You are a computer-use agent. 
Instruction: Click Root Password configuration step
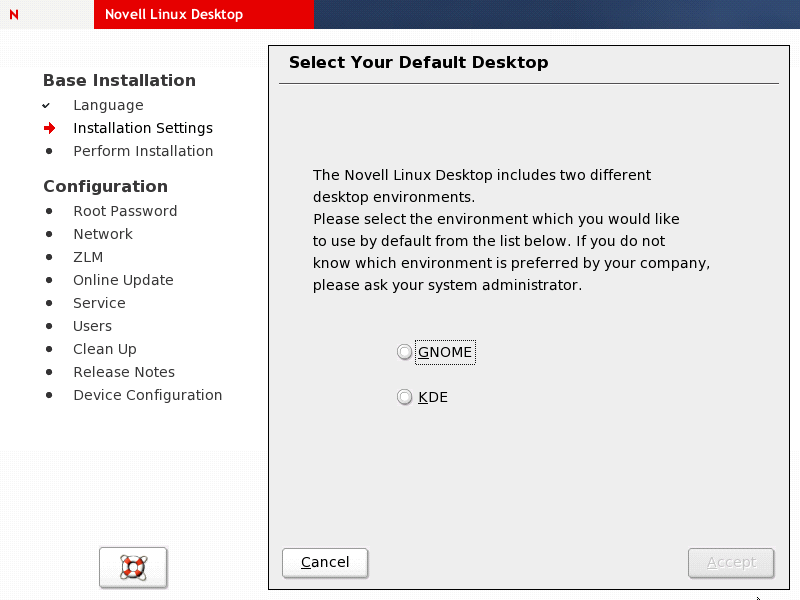pos(125,211)
